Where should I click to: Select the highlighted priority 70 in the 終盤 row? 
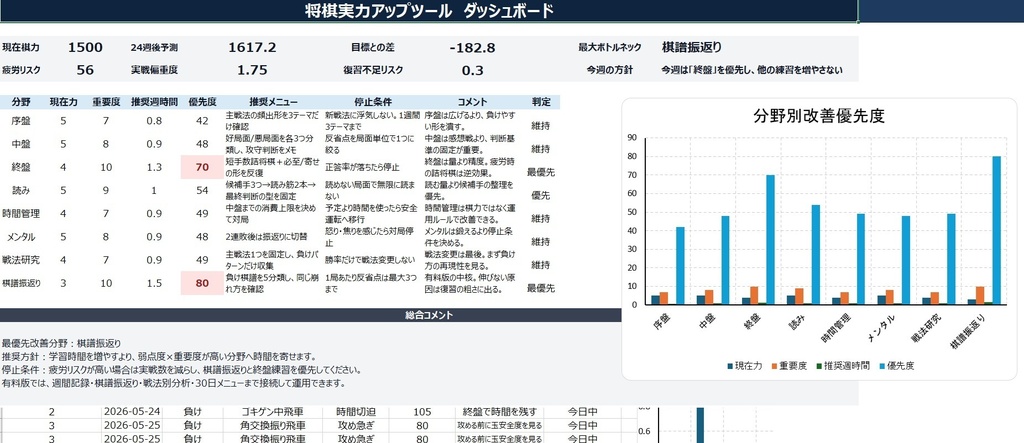(202, 167)
